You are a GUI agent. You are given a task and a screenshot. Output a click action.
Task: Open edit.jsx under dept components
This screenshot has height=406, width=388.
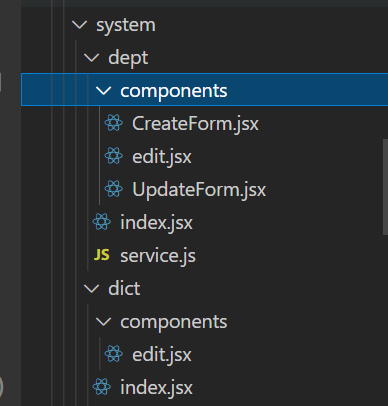coord(162,157)
